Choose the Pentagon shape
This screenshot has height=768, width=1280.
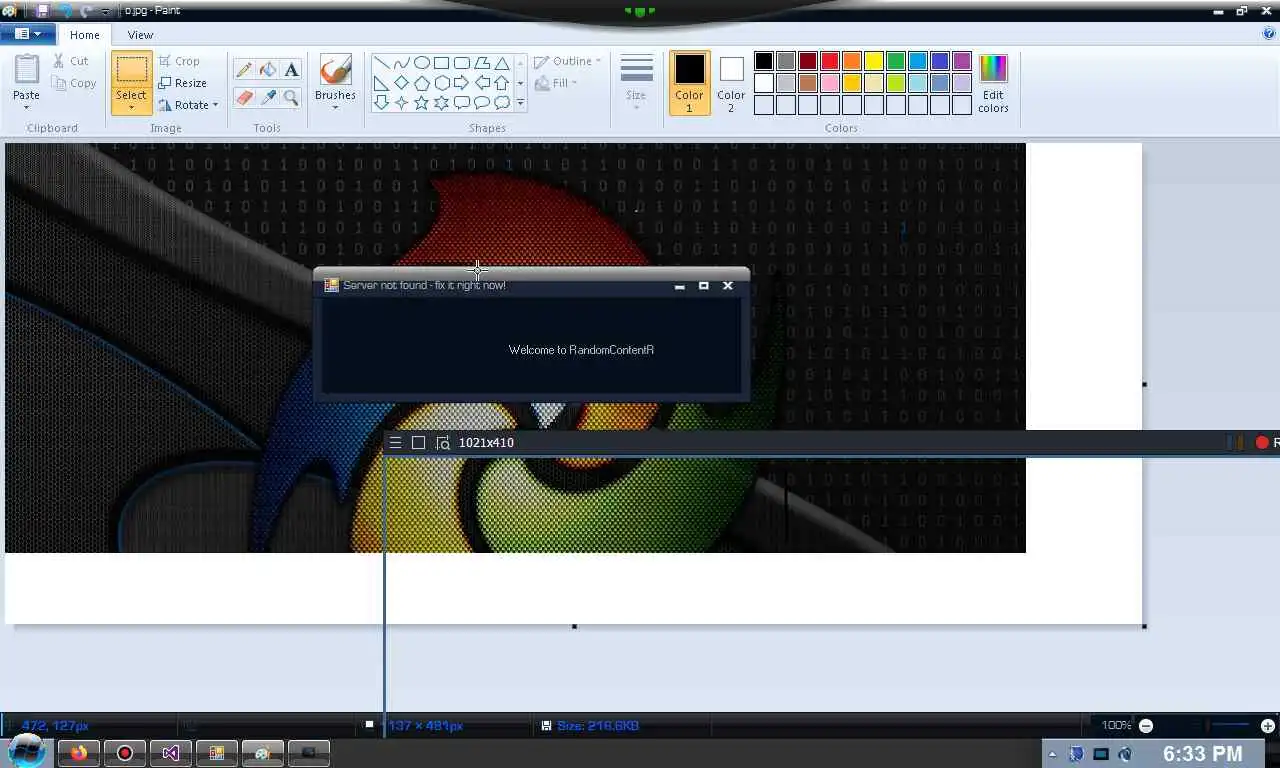click(421, 82)
